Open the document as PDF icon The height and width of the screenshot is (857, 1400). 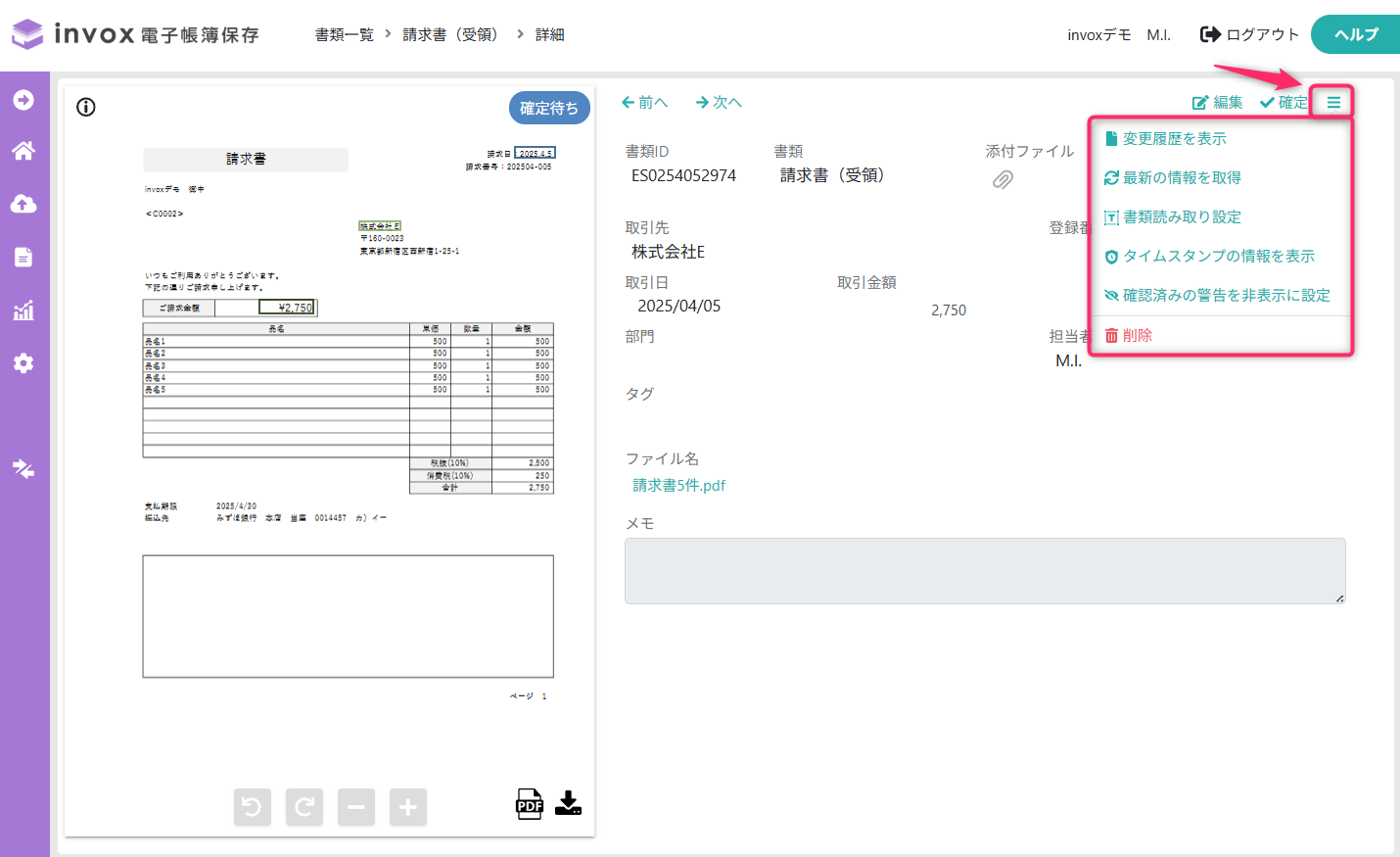pyautogui.click(x=530, y=804)
